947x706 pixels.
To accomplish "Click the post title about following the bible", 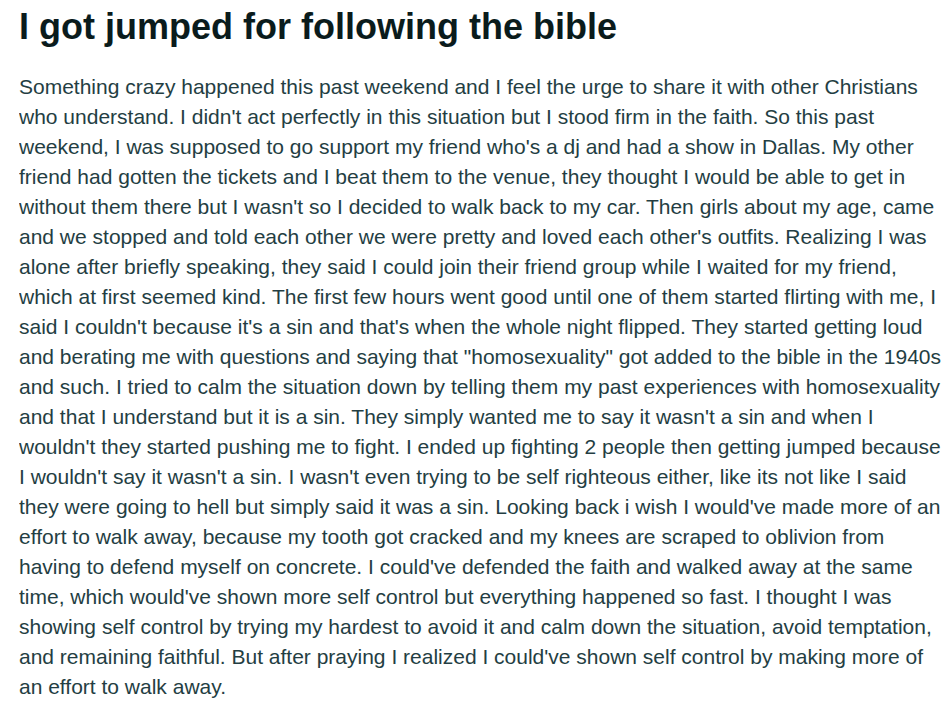I will (318, 27).
